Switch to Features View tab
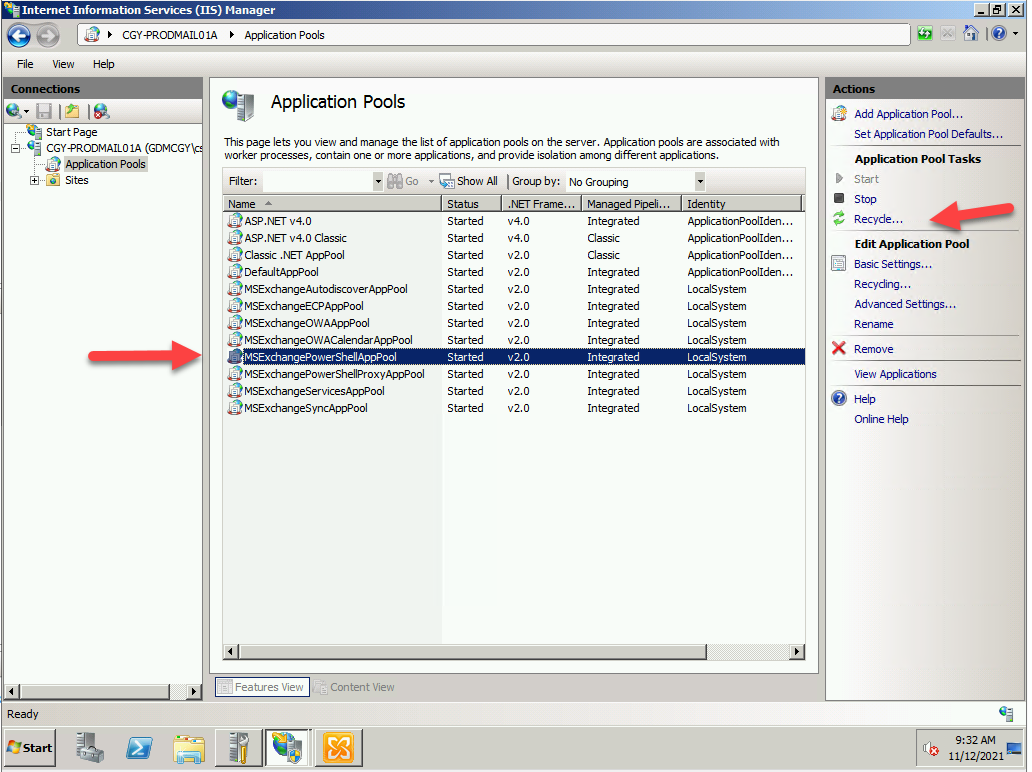 262,687
